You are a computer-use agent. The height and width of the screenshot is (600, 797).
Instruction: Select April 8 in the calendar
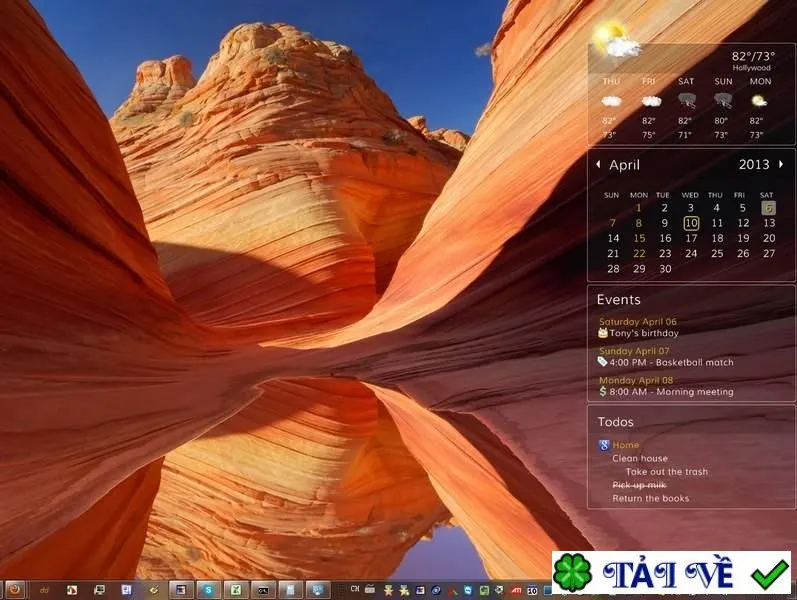click(x=639, y=223)
